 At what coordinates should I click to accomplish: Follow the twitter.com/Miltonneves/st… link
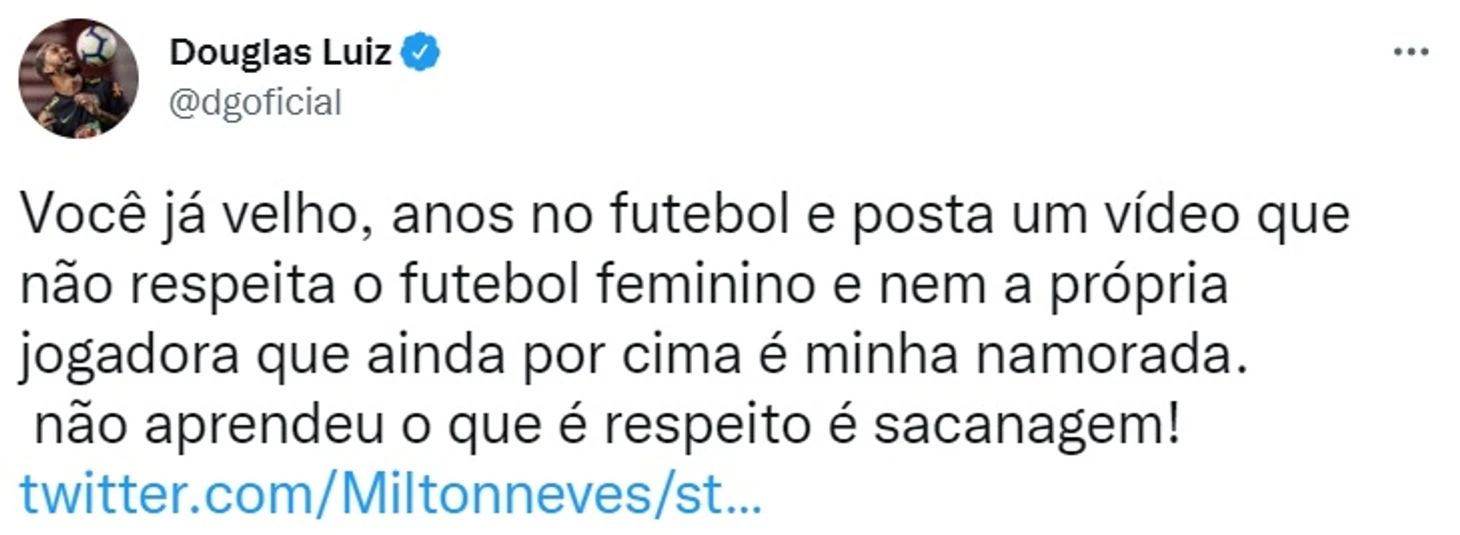coord(390,494)
